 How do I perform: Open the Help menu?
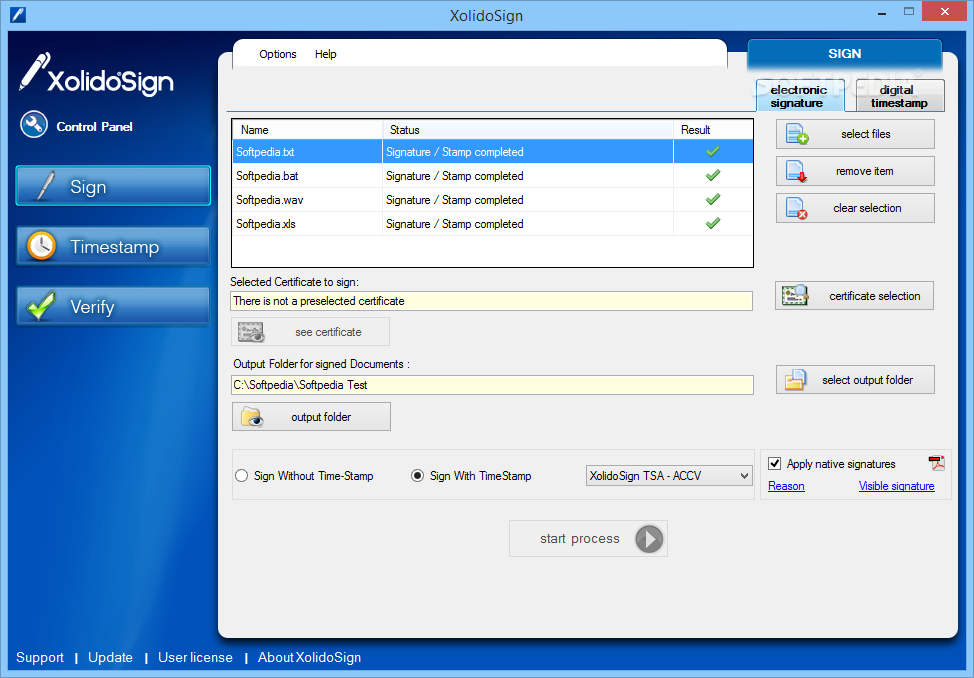tap(325, 54)
